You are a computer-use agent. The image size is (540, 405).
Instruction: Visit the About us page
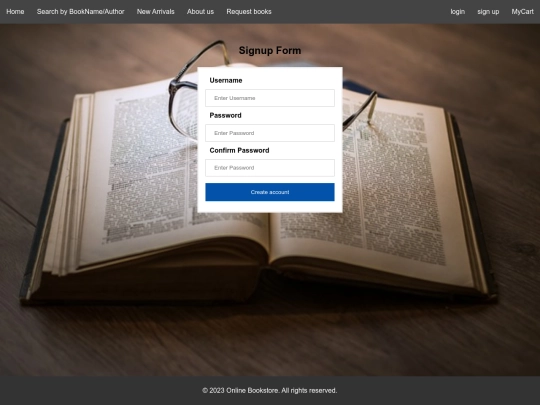click(x=200, y=12)
